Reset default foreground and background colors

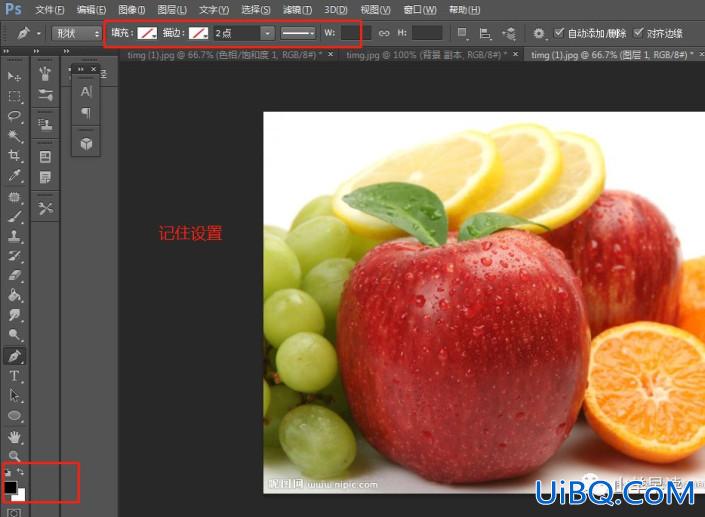[x=8, y=472]
